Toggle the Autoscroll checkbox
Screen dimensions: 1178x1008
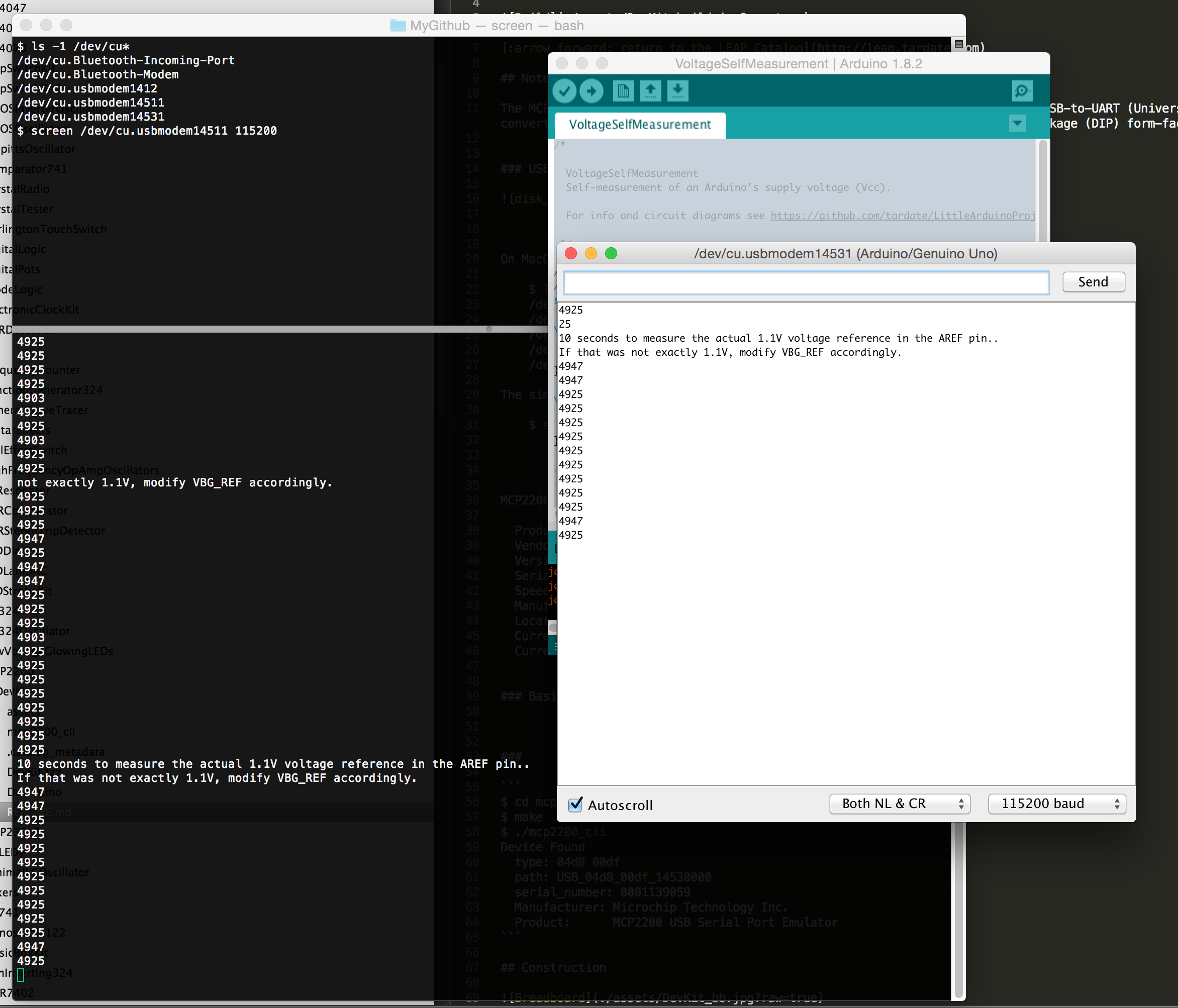click(575, 804)
